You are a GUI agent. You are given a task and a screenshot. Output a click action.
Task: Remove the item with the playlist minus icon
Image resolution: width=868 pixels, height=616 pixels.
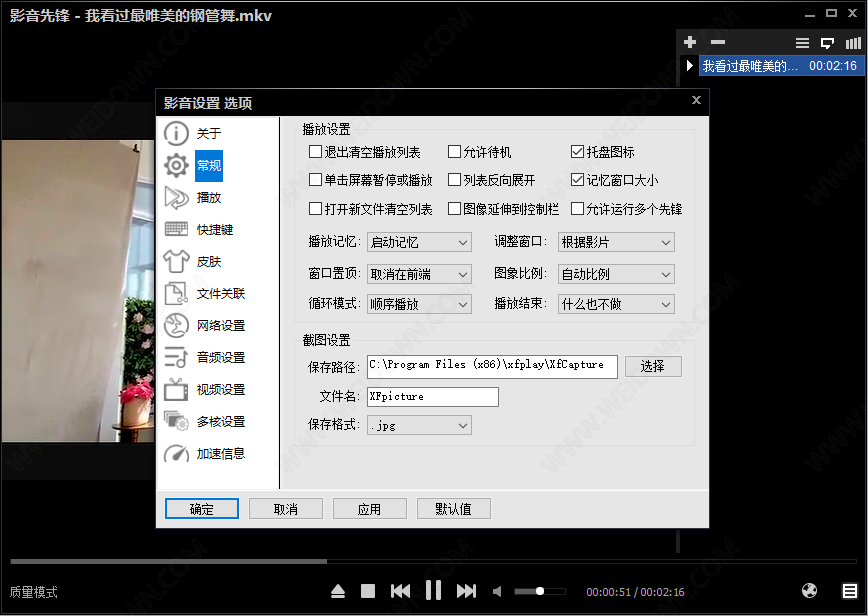(718, 42)
